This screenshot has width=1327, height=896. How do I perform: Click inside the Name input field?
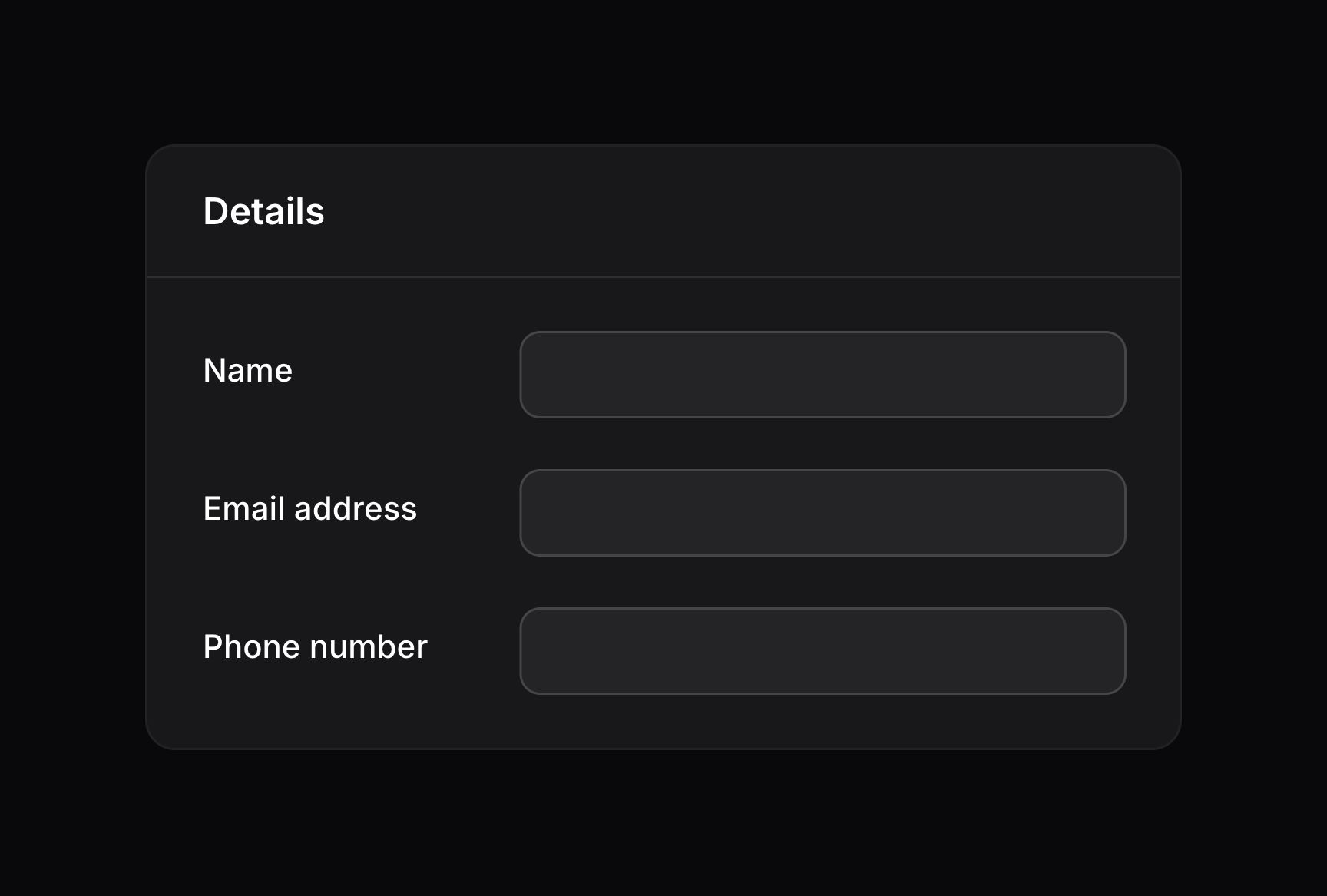822,375
